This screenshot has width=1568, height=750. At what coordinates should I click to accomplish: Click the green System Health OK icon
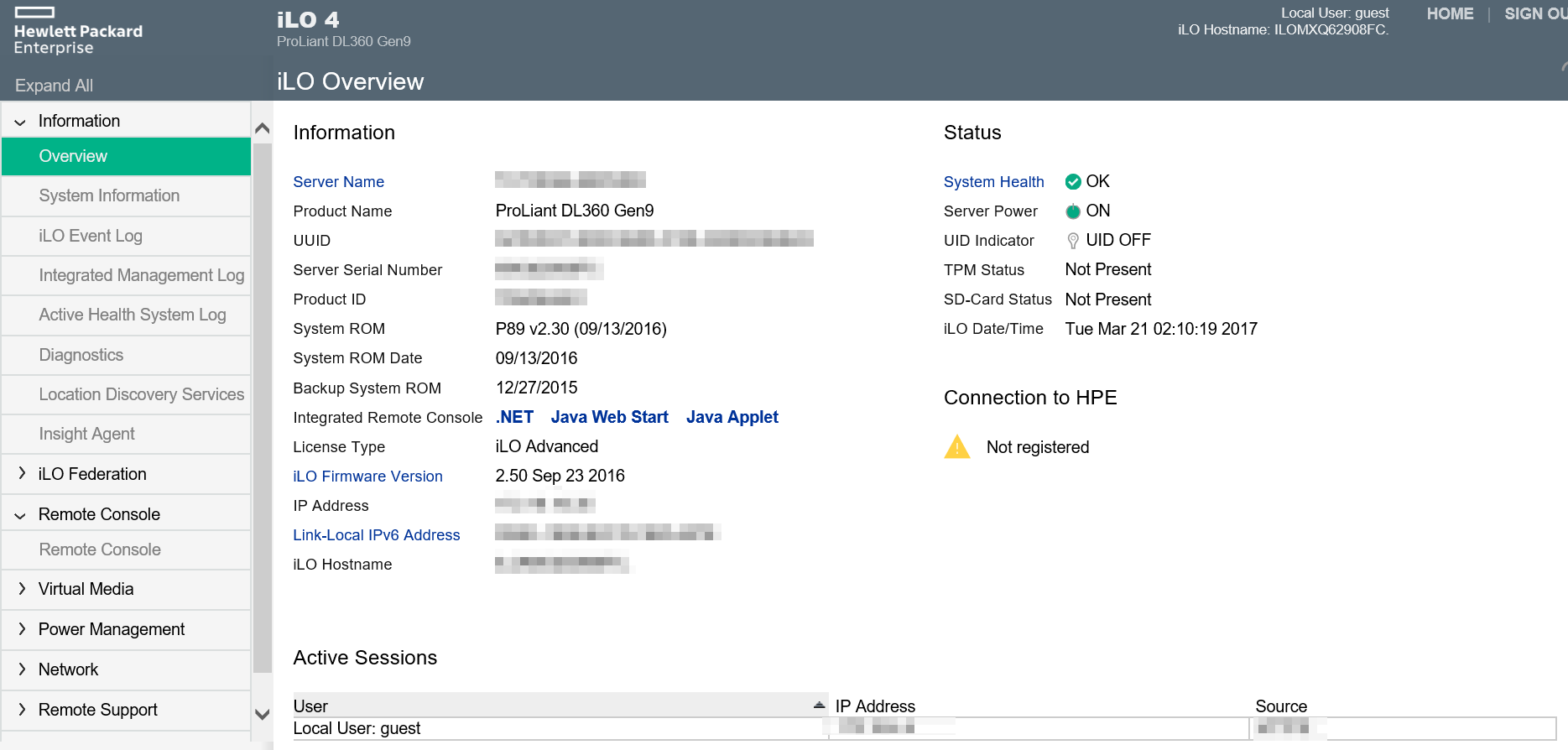click(x=1072, y=182)
